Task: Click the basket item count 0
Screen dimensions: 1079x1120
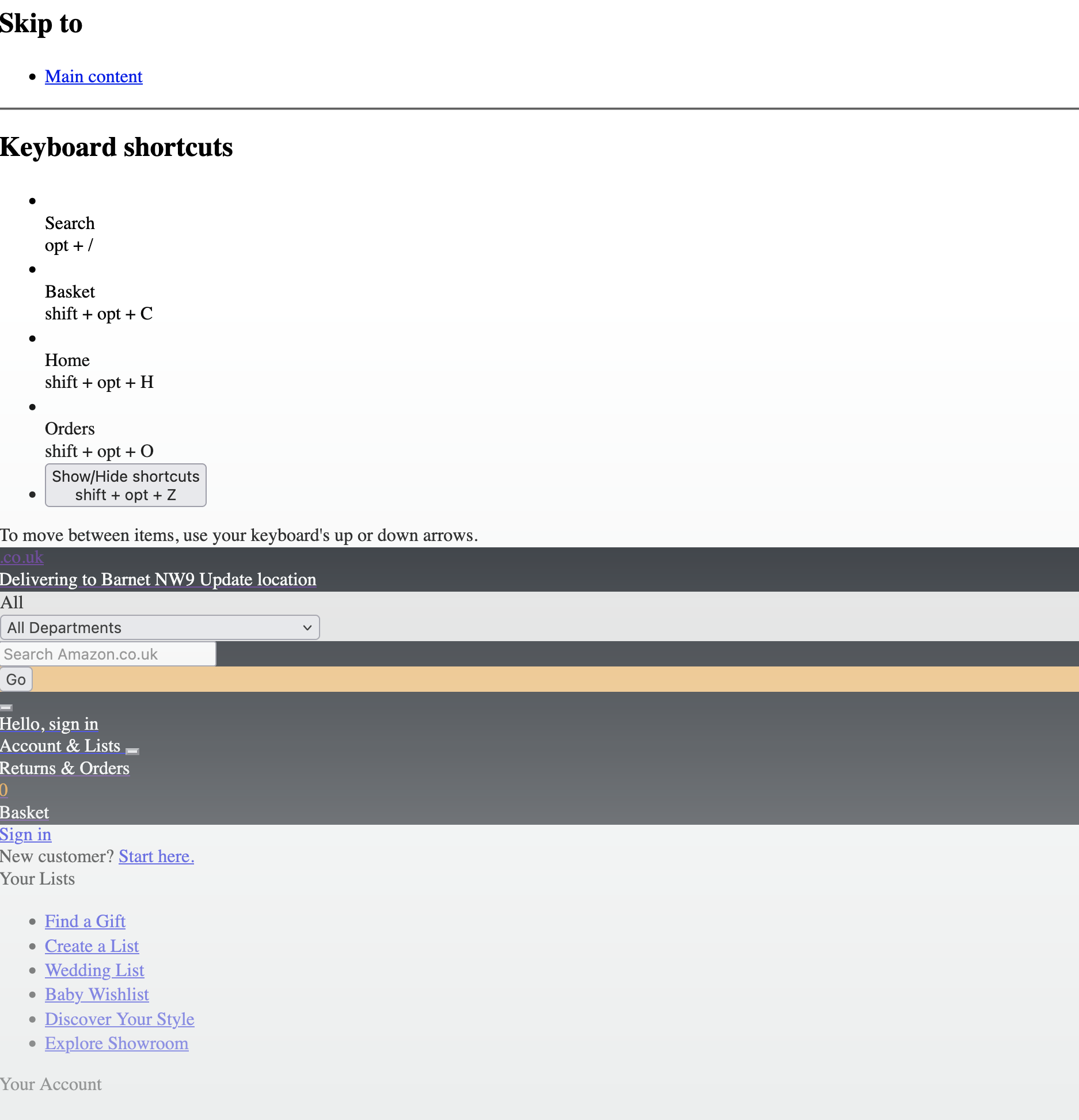Action: coord(4,790)
